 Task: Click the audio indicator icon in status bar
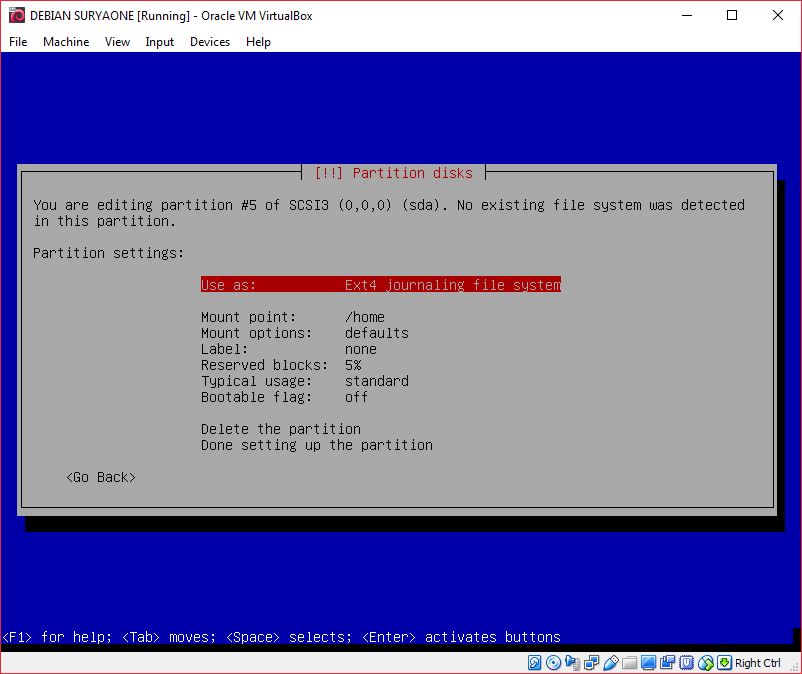(572, 663)
